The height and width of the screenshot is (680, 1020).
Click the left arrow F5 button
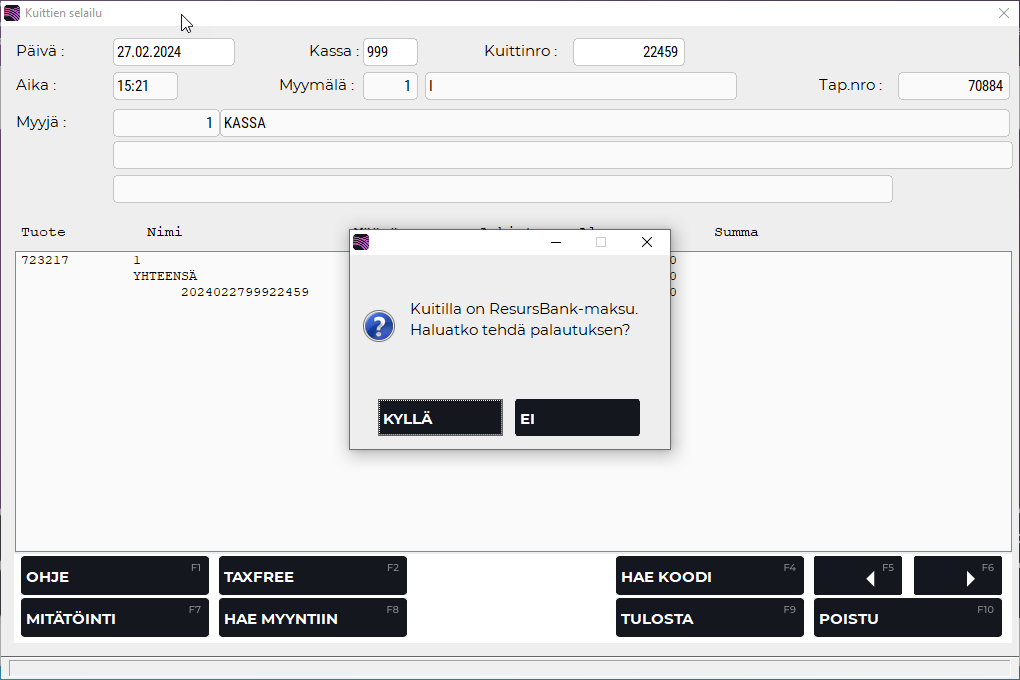pyautogui.click(x=858, y=576)
